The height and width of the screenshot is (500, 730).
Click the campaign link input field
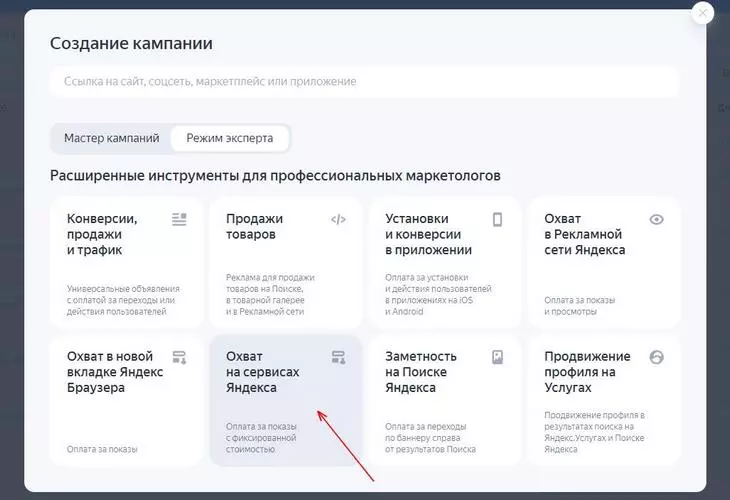[364, 81]
